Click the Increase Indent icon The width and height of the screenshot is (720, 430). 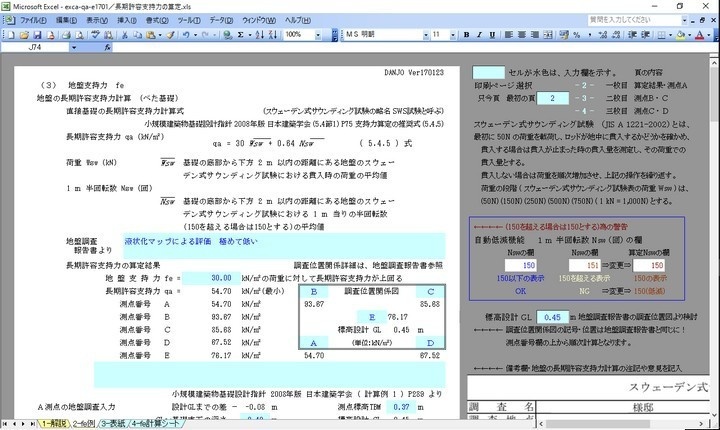point(646,35)
